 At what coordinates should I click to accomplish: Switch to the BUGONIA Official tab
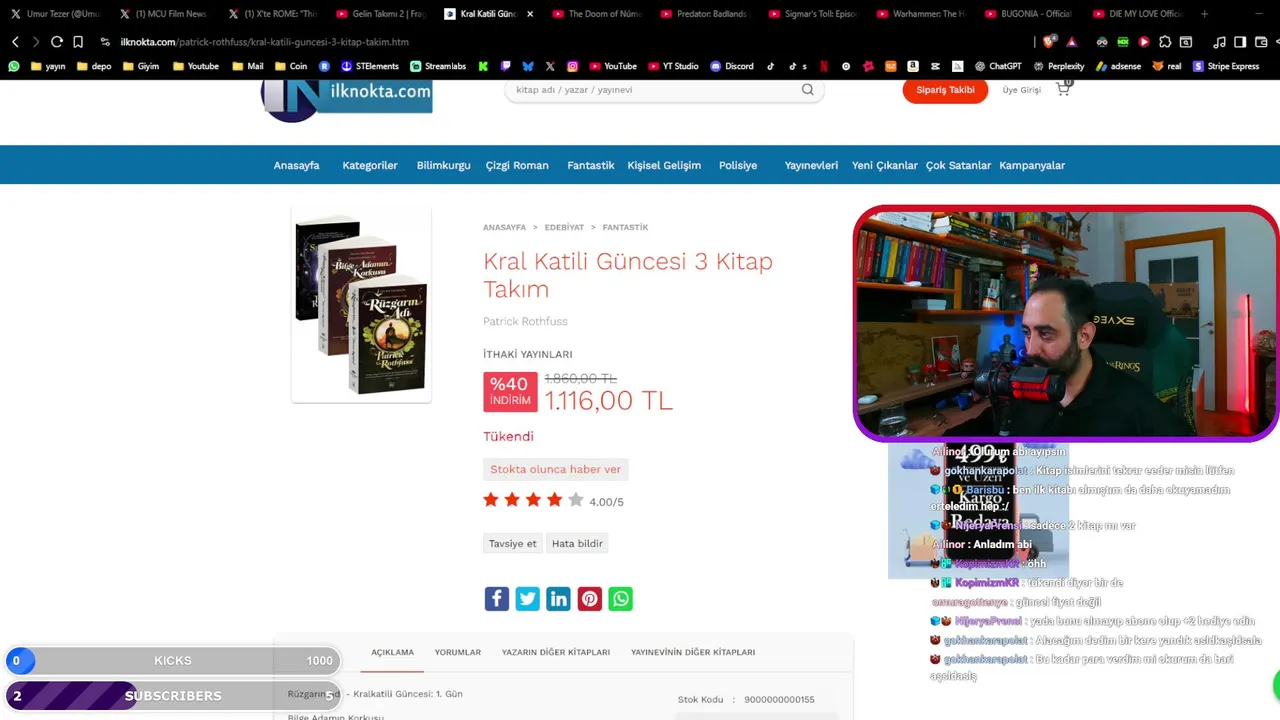1029,14
